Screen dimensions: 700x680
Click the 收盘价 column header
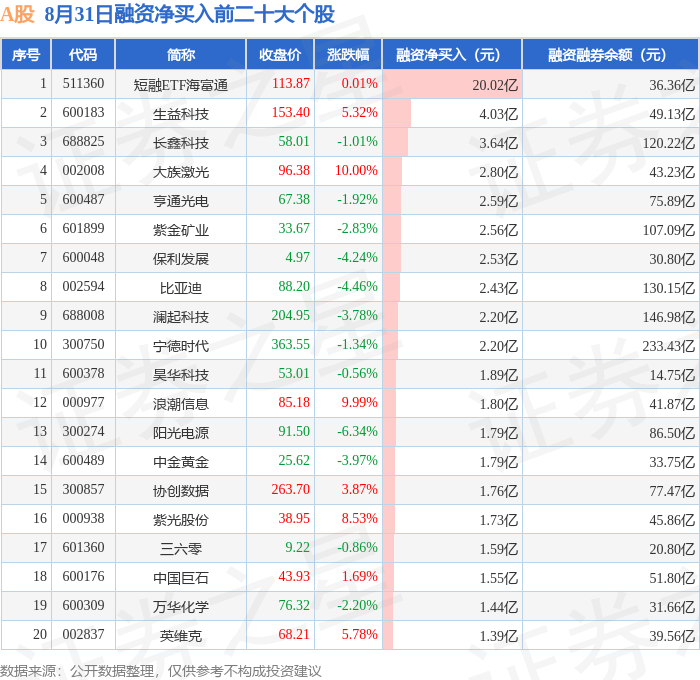pos(280,54)
